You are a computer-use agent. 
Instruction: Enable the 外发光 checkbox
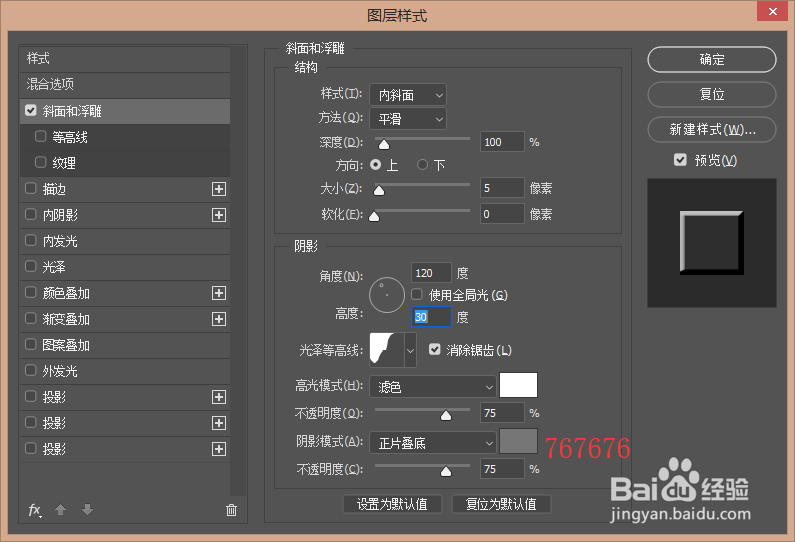31,370
